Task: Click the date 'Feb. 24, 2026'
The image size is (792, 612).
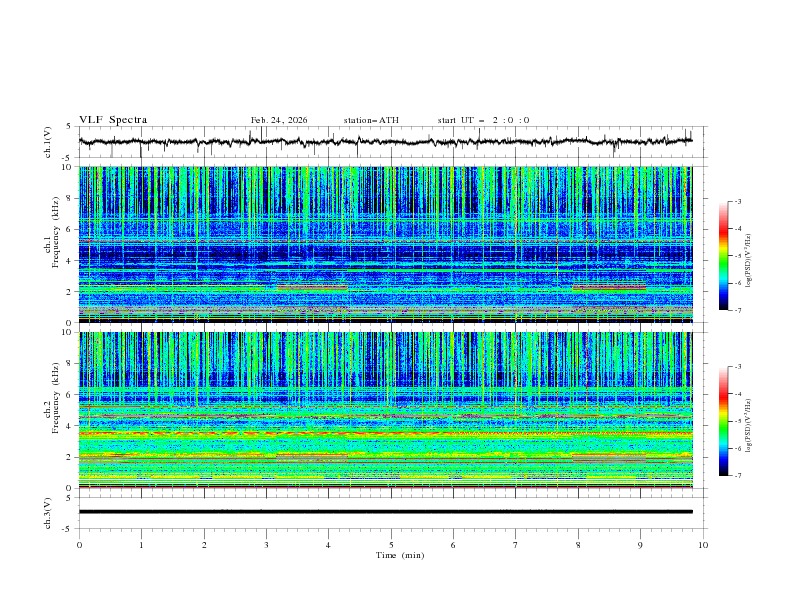Action: point(279,120)
